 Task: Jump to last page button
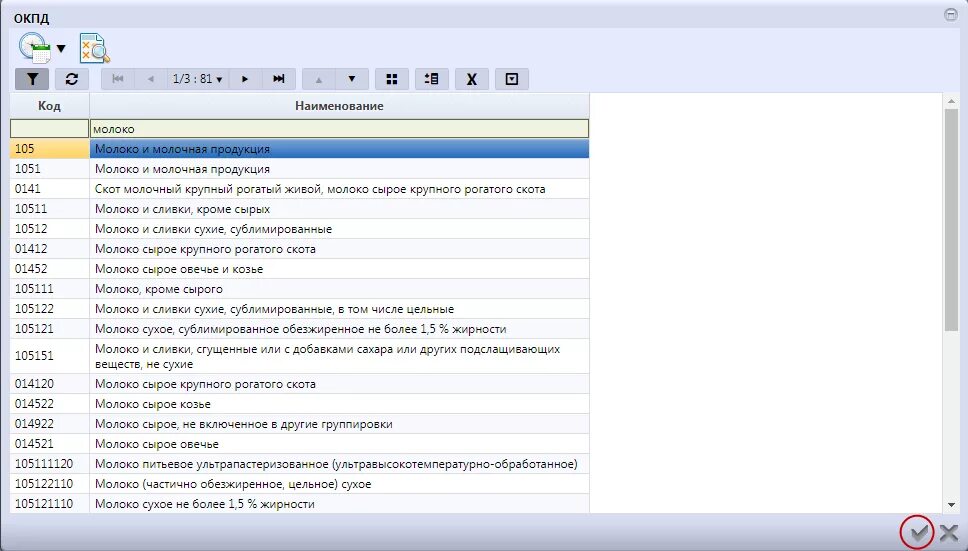[x=279, y=79]
